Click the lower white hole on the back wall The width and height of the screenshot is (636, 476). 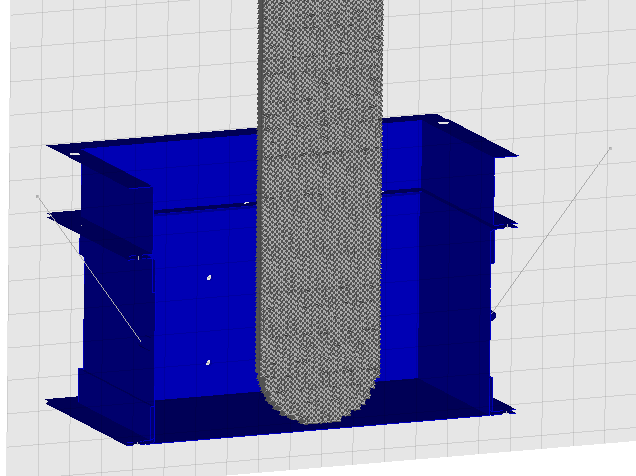pos(208,362)
